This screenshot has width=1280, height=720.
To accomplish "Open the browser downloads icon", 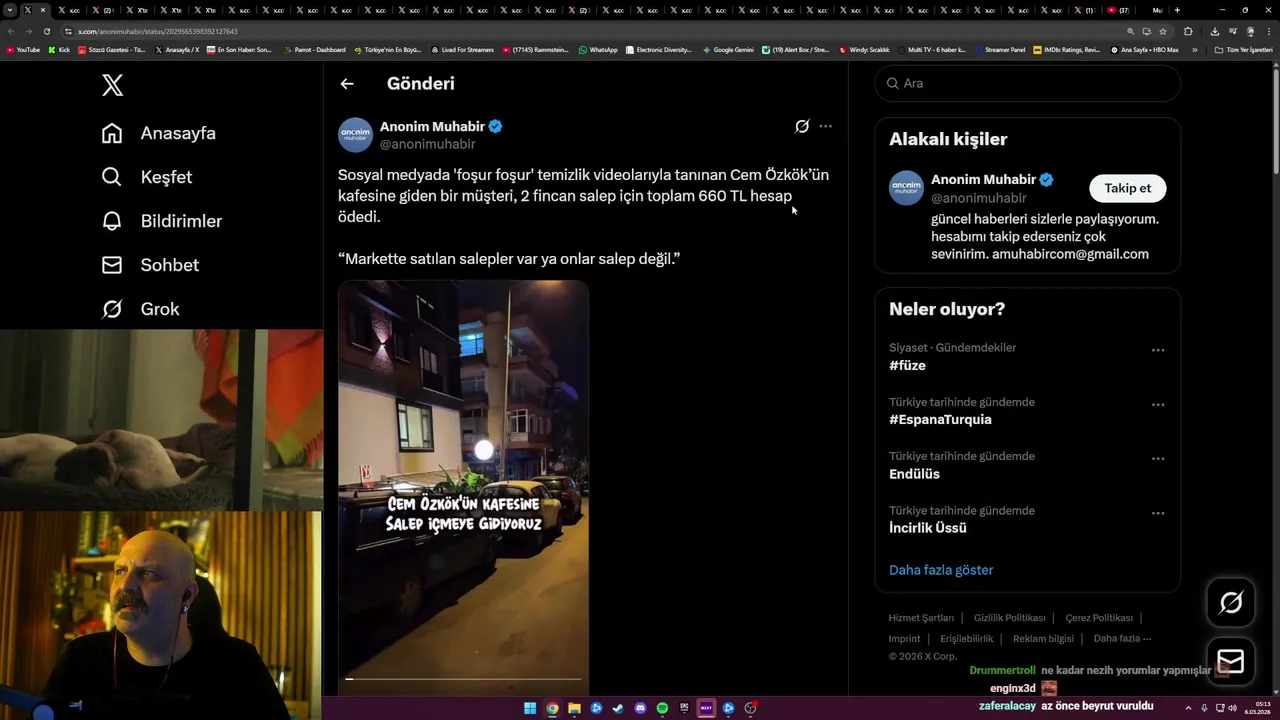I will coord(1215,31).
